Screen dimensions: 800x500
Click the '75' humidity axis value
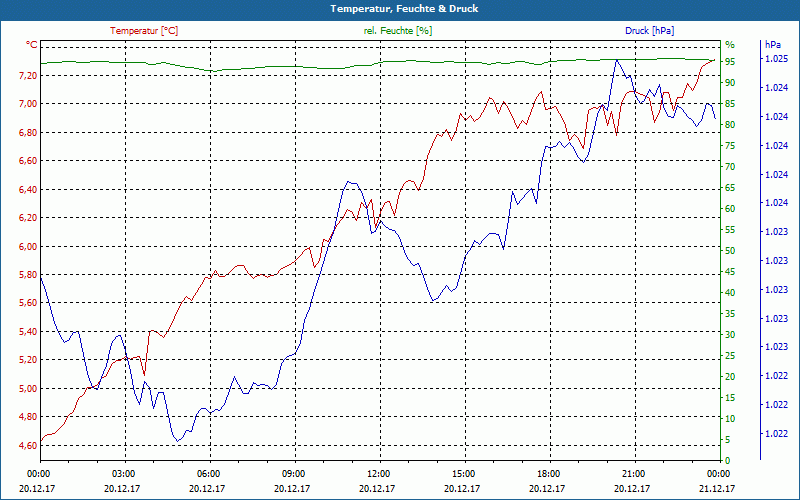[730, 145]
